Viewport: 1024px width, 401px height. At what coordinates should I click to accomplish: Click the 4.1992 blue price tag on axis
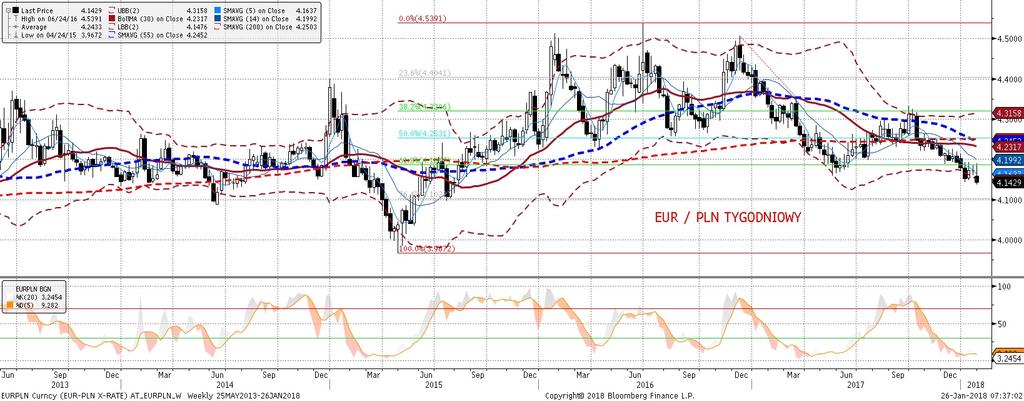(1006, 159)
